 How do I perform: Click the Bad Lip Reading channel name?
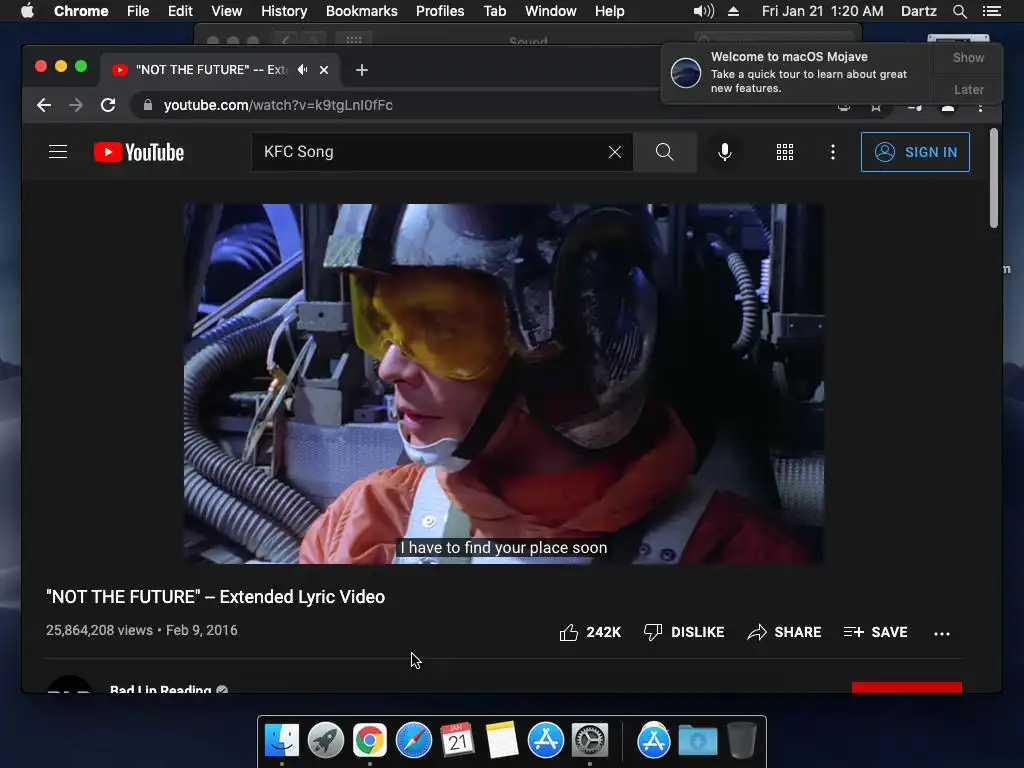160,688
